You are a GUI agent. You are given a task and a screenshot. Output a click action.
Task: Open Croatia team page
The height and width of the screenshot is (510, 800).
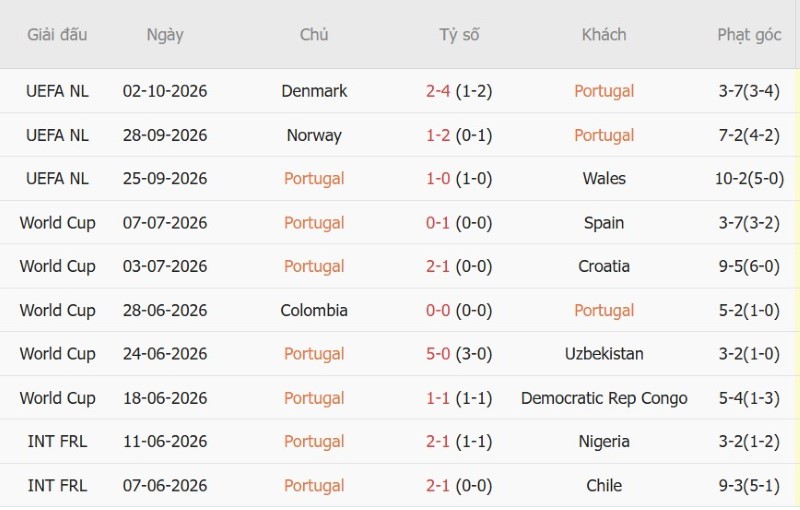pos(604,266)
